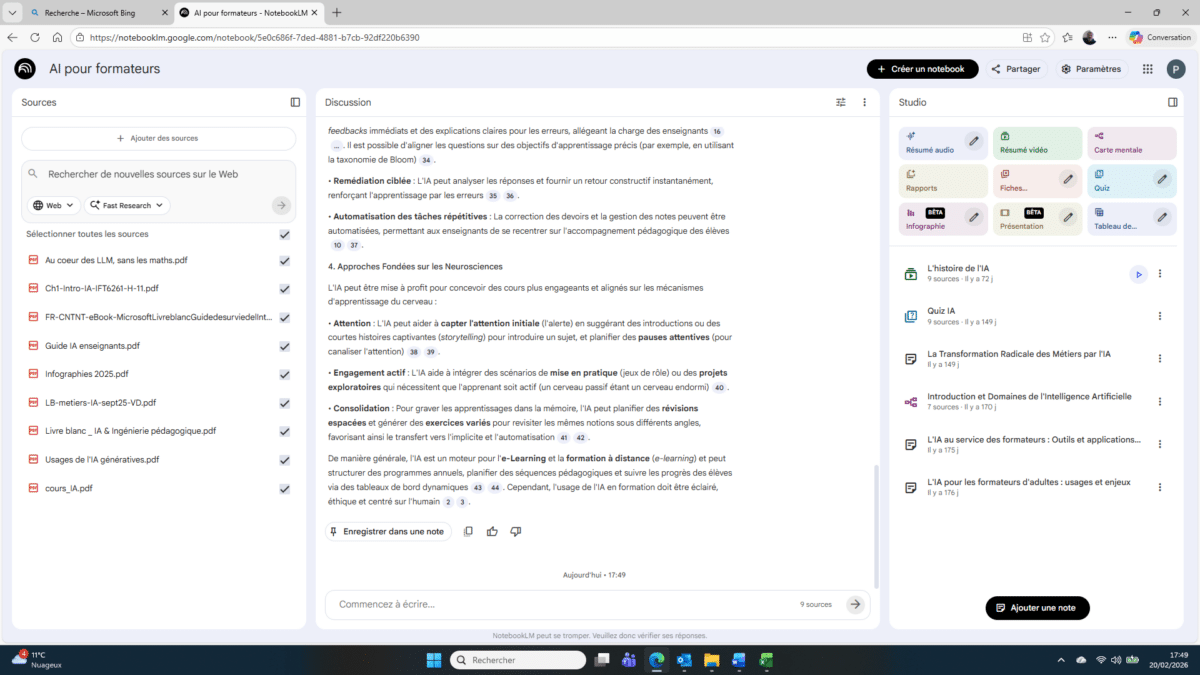Click Ajouter une note button
Viewport: 1200px width, 675px height.
coord(1037,608)
